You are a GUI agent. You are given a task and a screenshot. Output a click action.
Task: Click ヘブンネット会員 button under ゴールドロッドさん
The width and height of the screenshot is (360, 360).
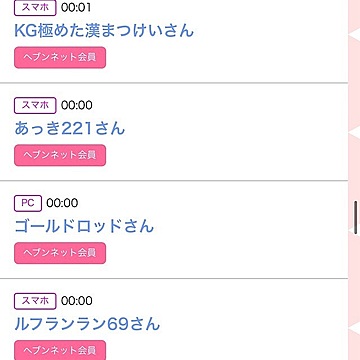60,253
